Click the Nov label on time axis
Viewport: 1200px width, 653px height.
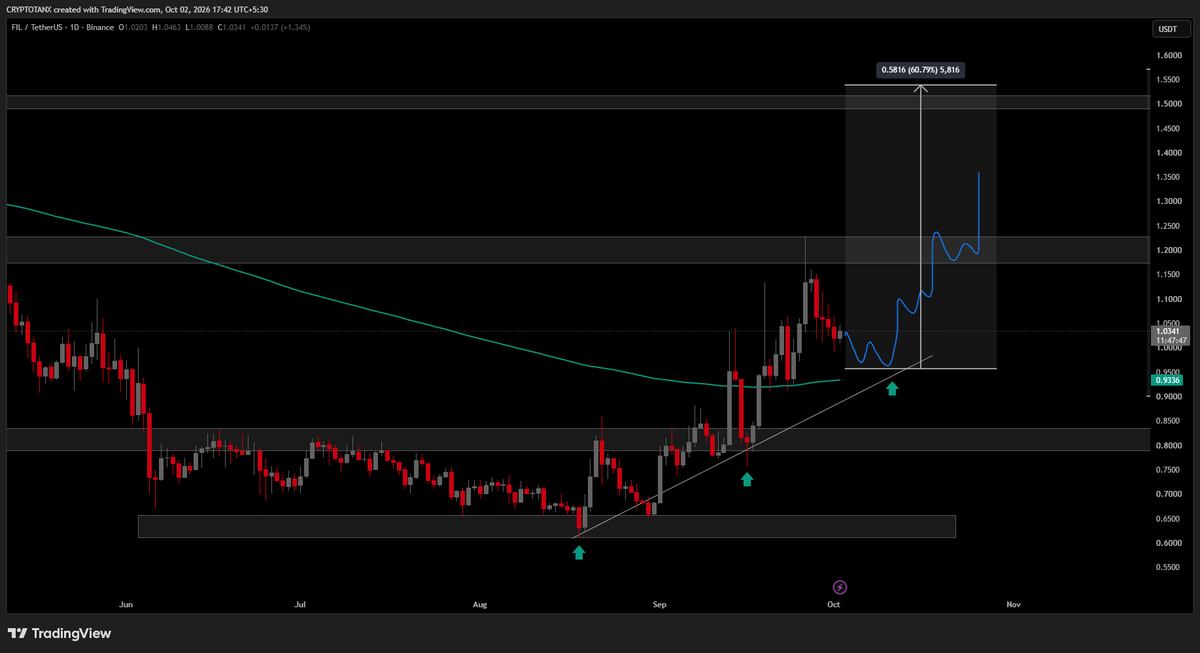(x=1013, y=605)
